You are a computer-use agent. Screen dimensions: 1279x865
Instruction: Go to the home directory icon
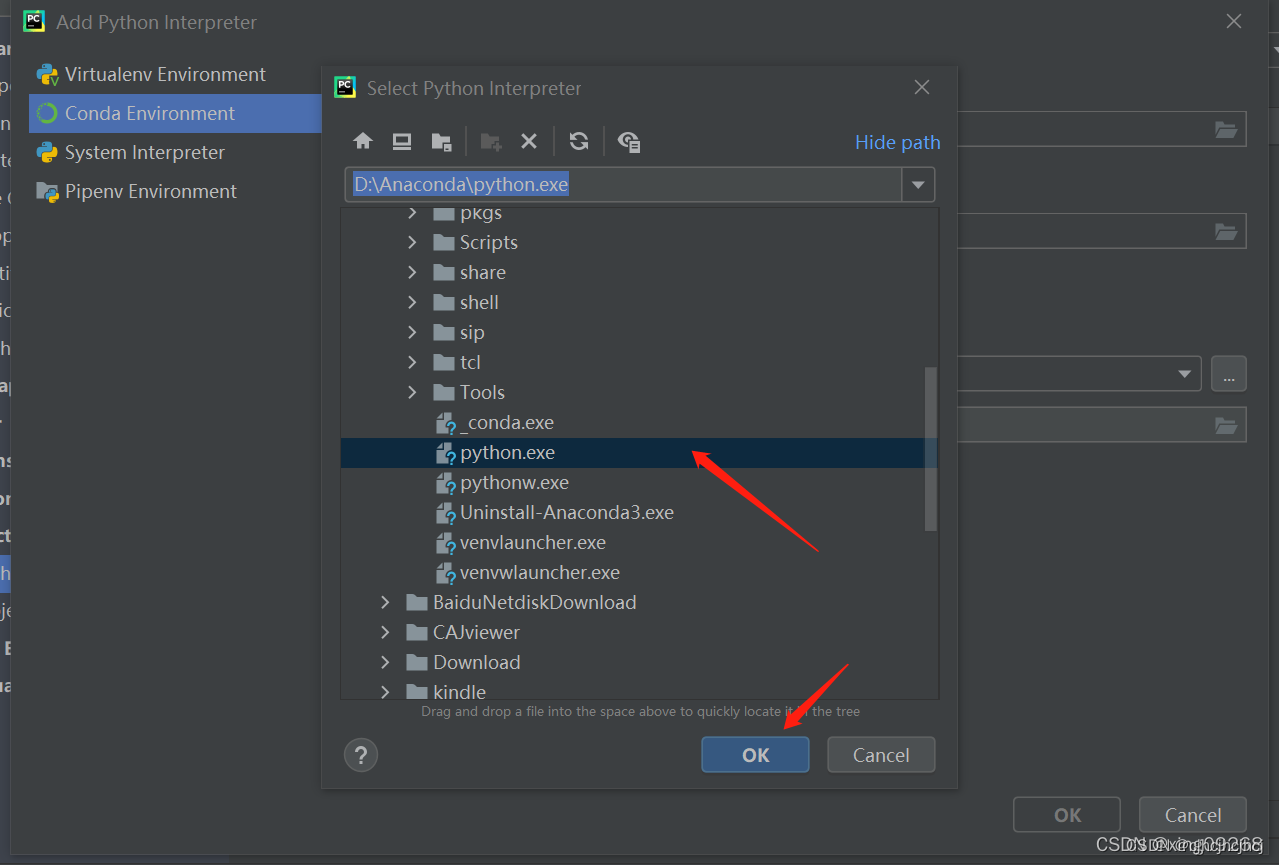click(x=363, y=141)
